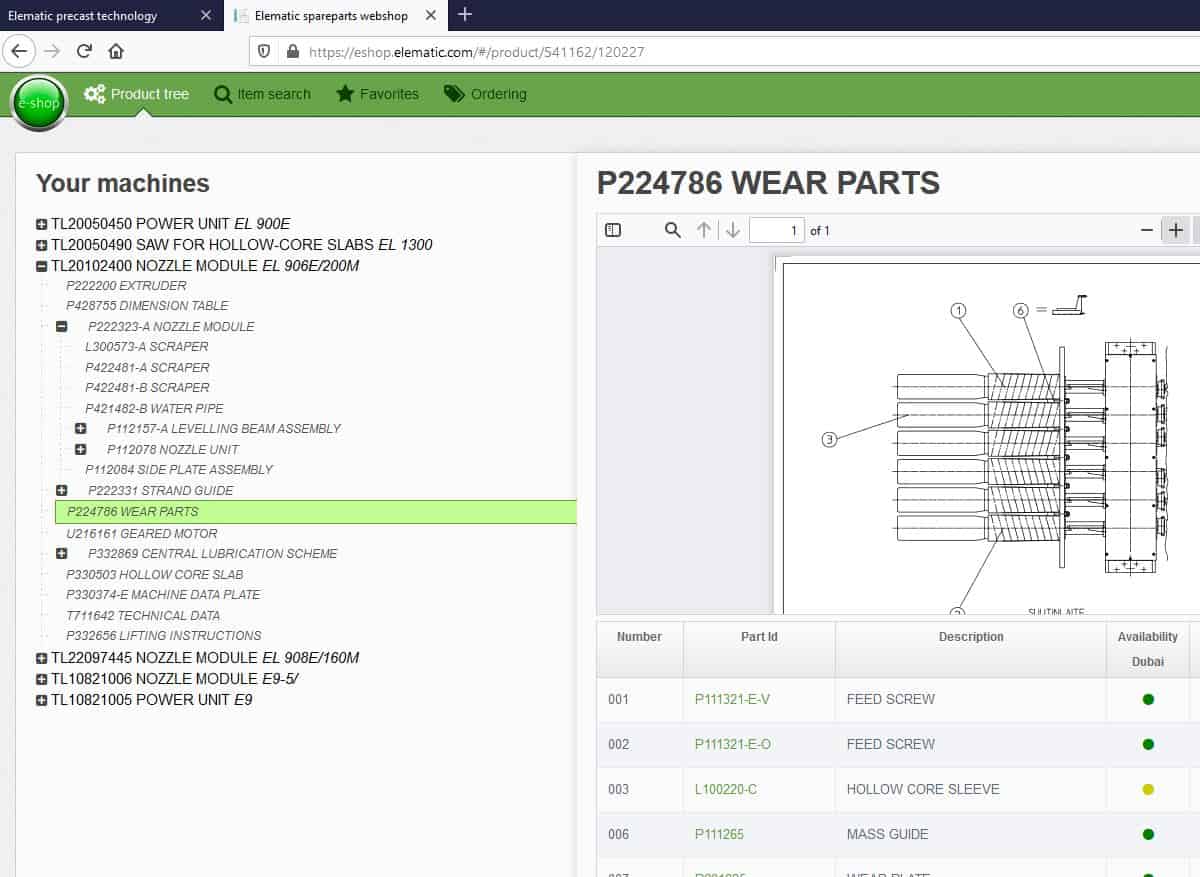
Task: Collapse the P222323-A NOZZLE MODULE node
Action: (62, 326)
